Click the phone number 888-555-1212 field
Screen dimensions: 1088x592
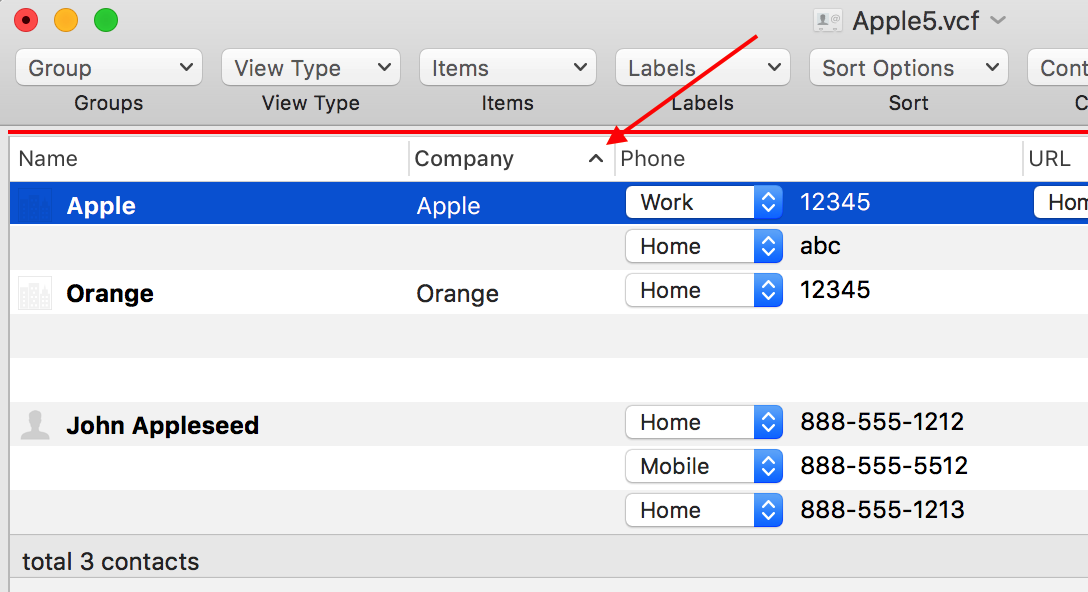click(x=882, y=422)
